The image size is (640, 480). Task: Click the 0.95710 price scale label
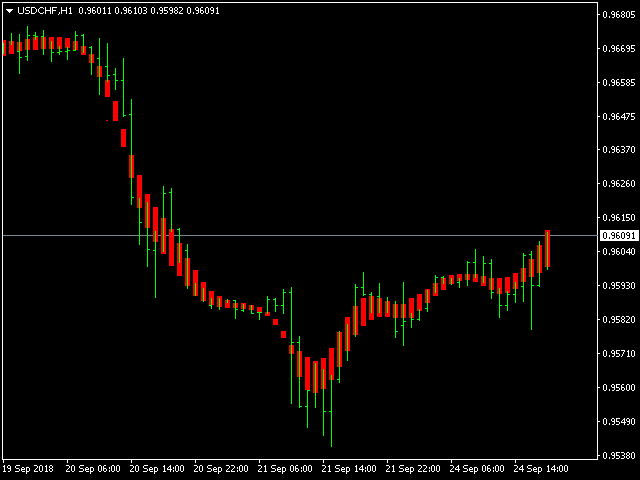click(x=619, y=353)
